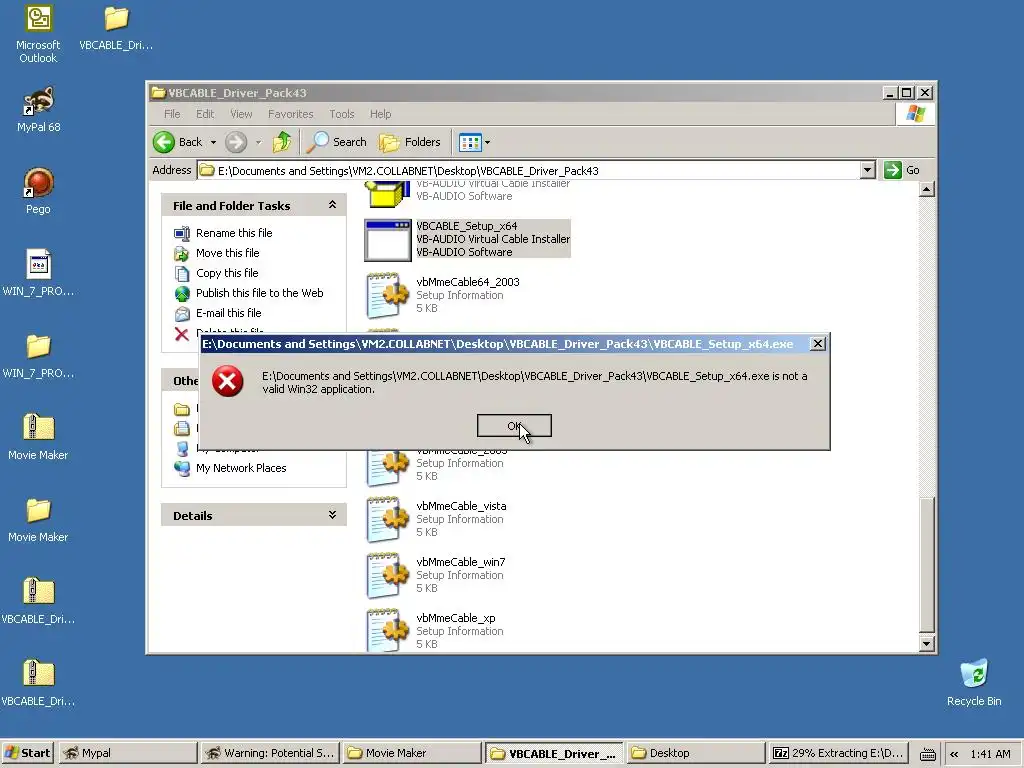Screen dimensions: 1024x768
Task: Expand hidden tray icons chevron
Action: pos(954,754)
